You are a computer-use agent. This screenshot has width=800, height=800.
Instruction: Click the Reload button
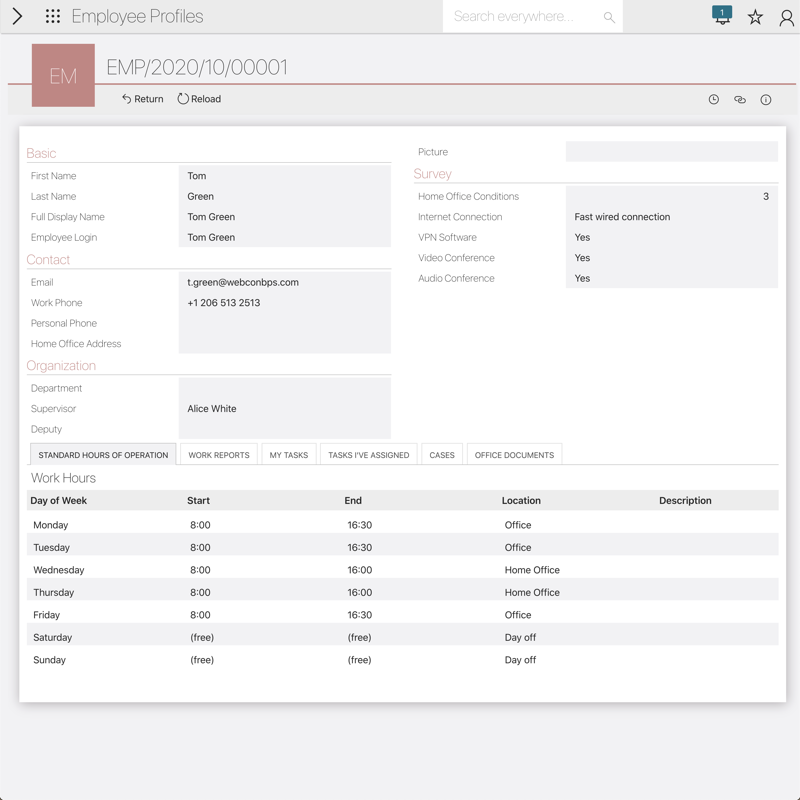199,99
